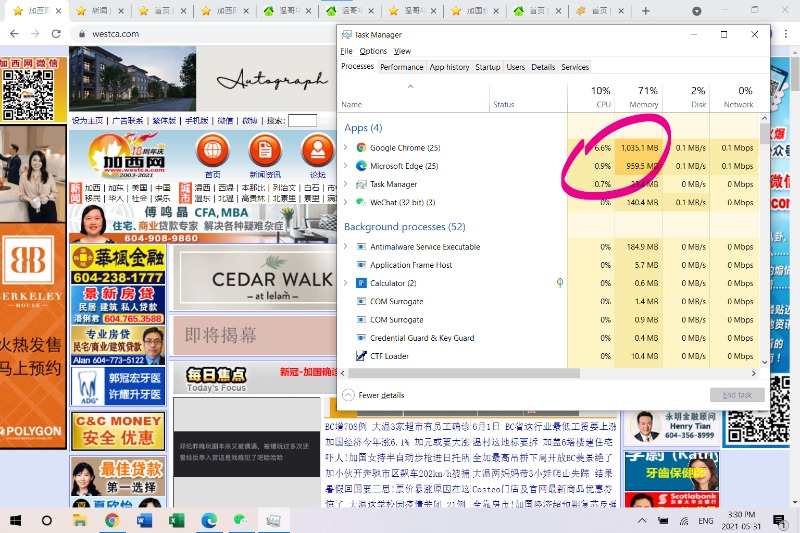Image resolution: width=800 pixels, height=533 pixels.
Task: Expand the Microsoft Edge process group
Action: [346, 166]
